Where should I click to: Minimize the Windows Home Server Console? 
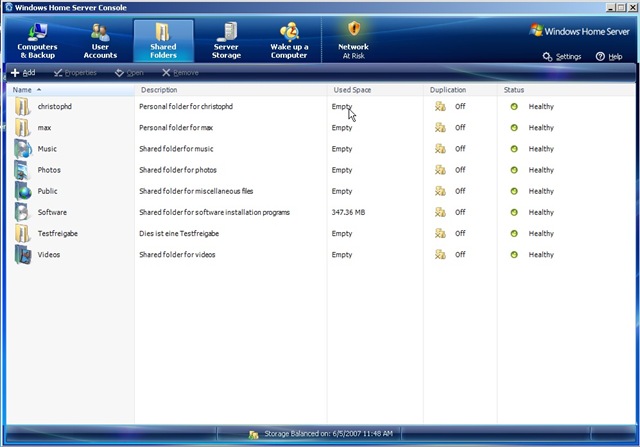[611, 7]
